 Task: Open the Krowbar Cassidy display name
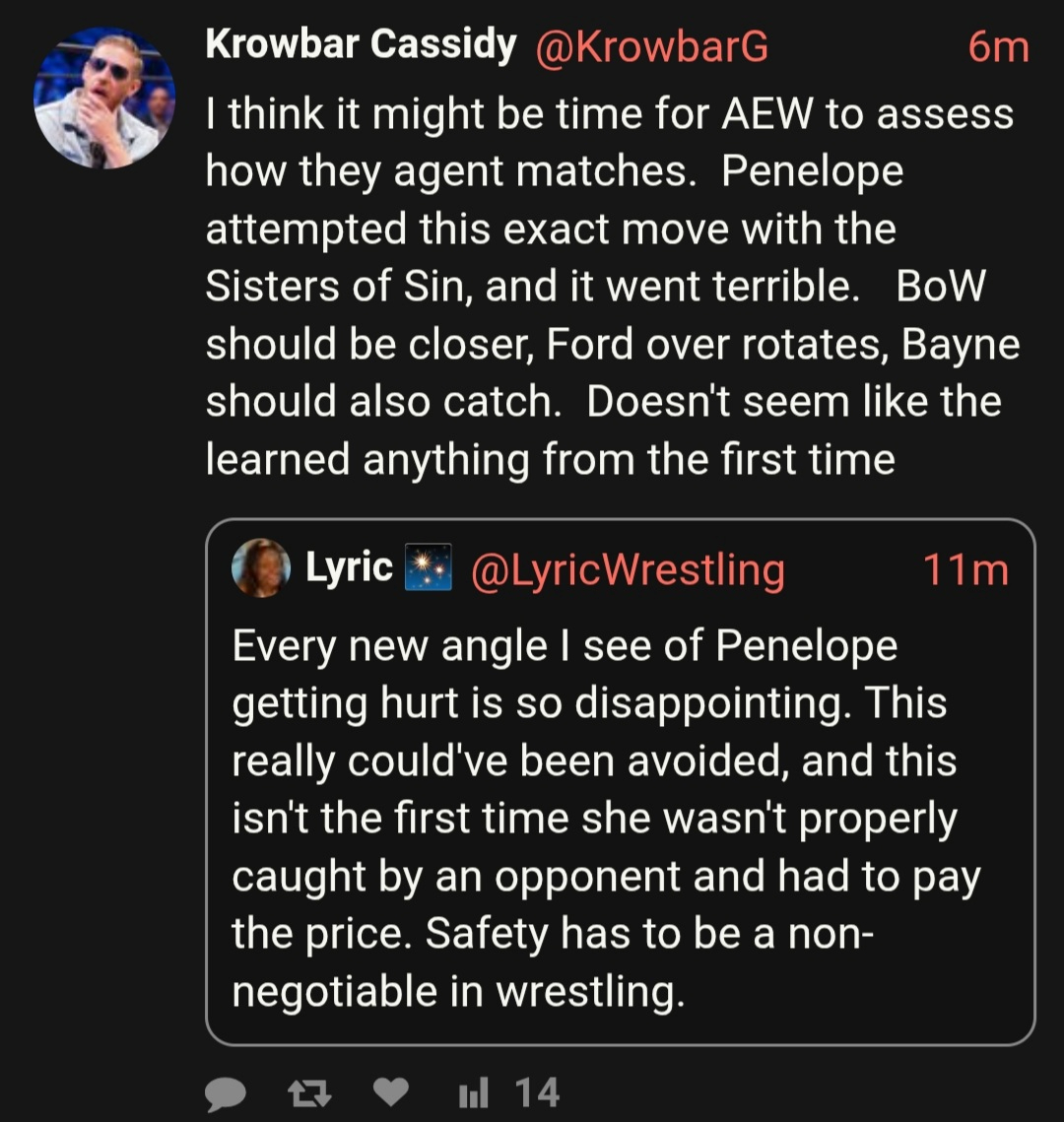click(x=361, y=45)
